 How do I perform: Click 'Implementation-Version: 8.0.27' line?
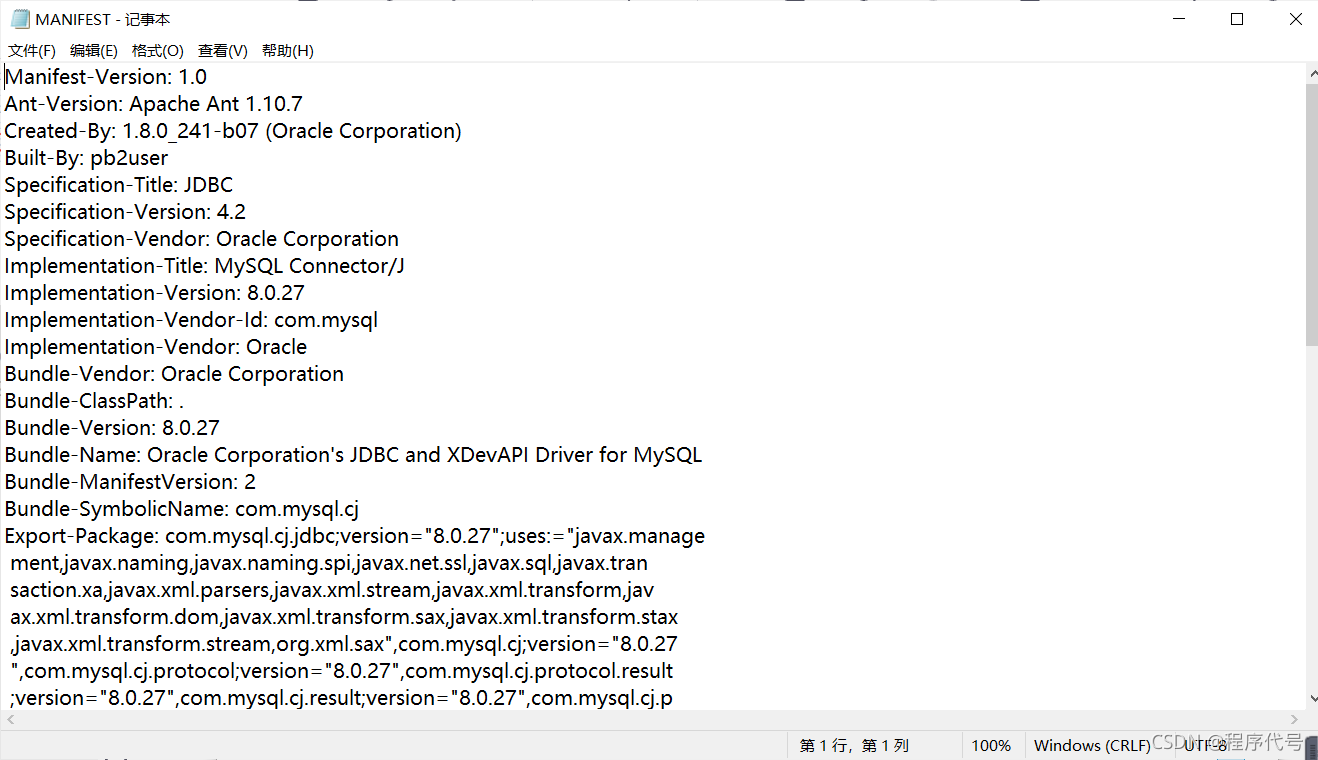click(155, 293)
